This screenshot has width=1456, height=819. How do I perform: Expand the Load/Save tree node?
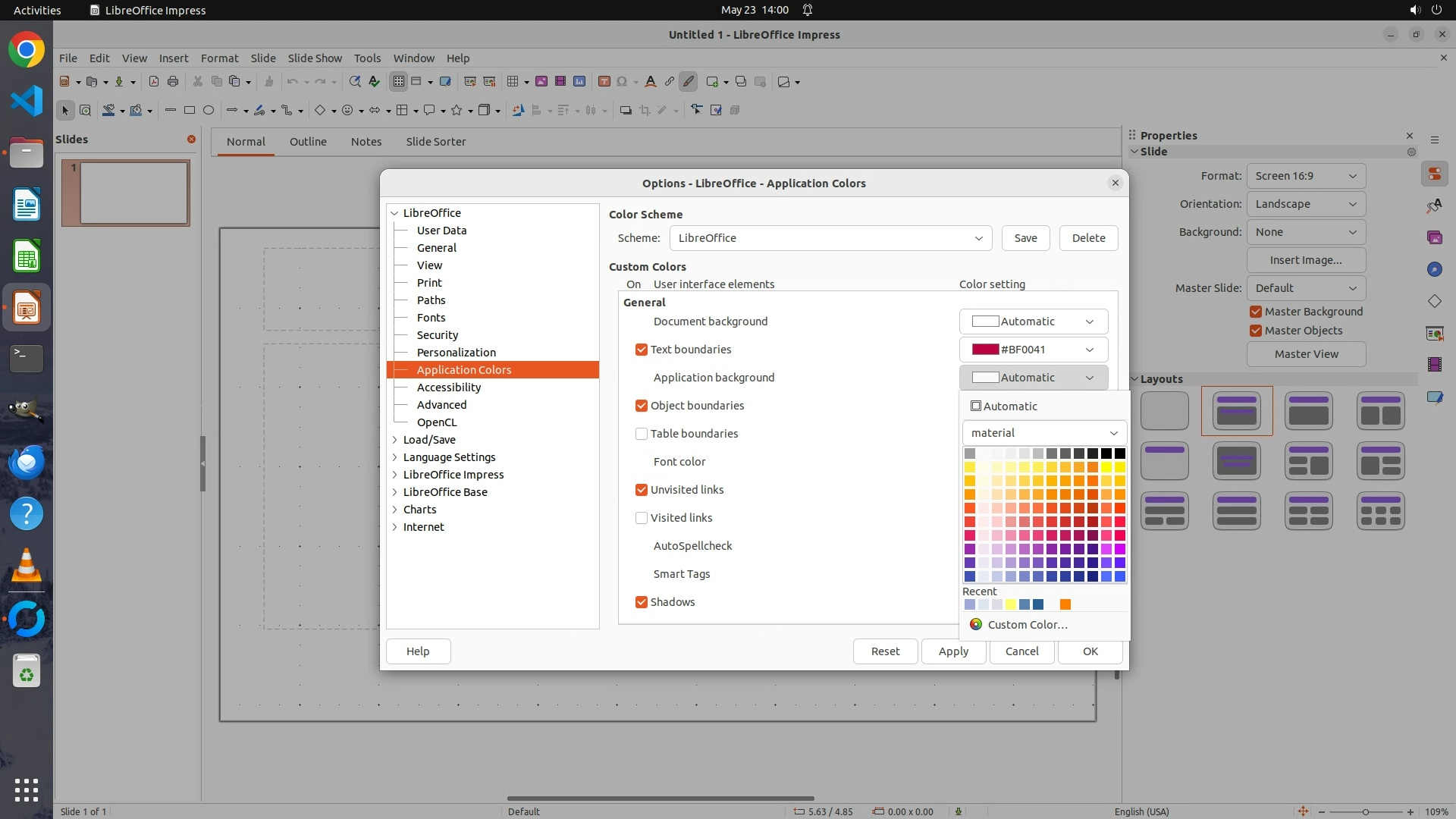pos(395,440)
